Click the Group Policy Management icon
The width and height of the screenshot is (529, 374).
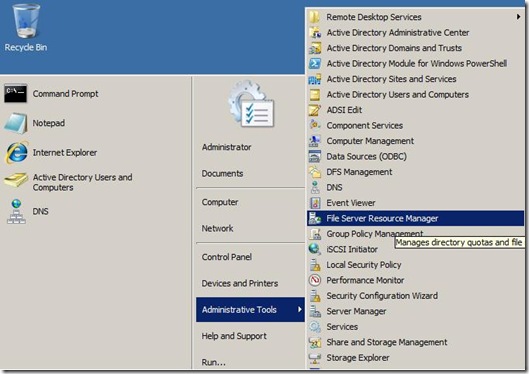(x=315, y=234)
